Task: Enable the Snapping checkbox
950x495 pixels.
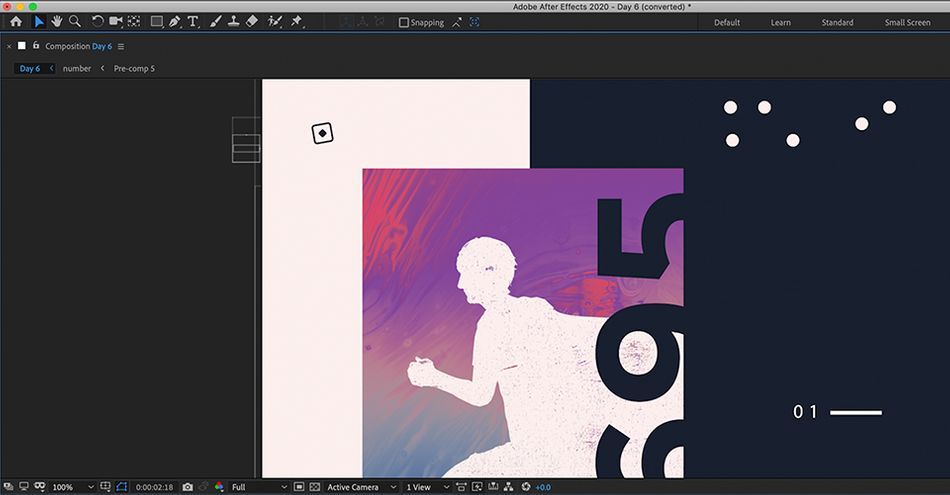Action: (x=404, y=22)
